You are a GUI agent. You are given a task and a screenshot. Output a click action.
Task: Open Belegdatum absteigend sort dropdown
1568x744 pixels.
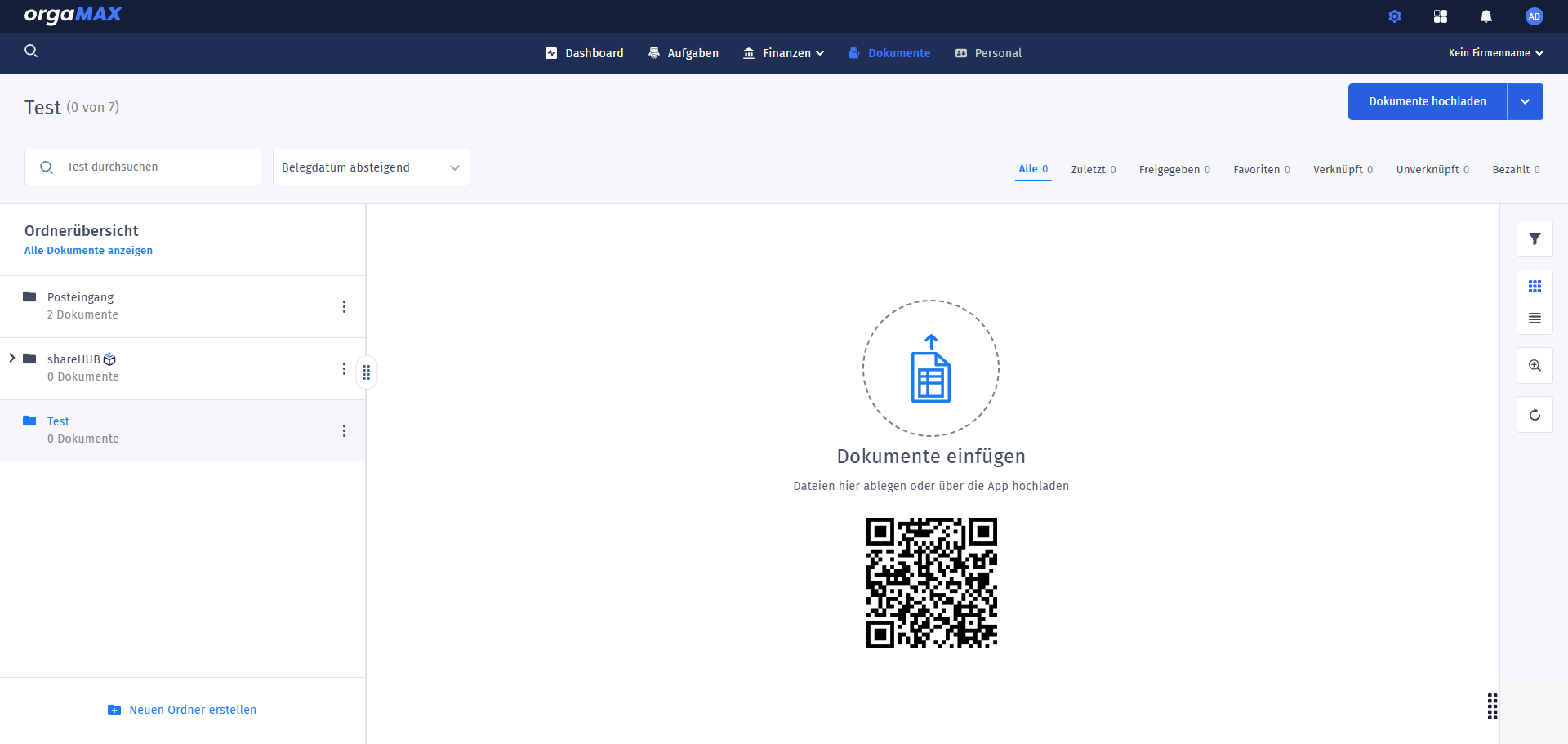tap(372, 167)
